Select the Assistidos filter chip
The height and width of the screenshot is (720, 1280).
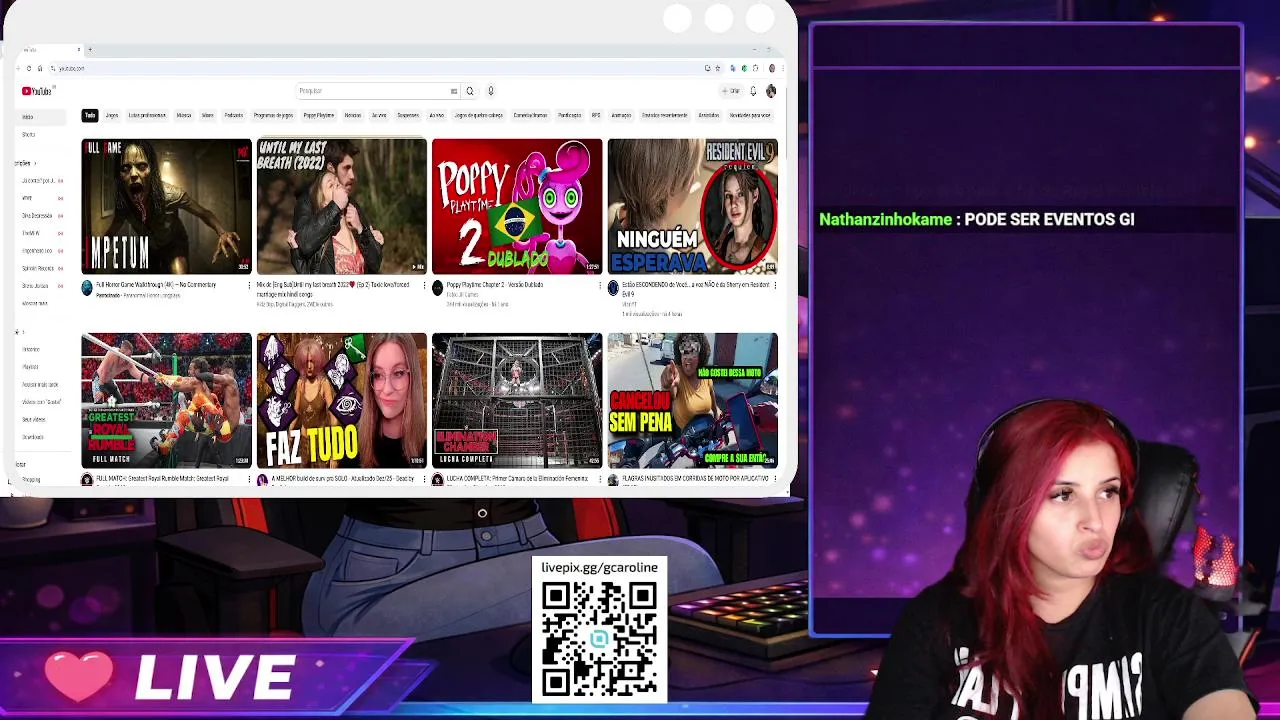pyautogui.click(x=709, y=115)
